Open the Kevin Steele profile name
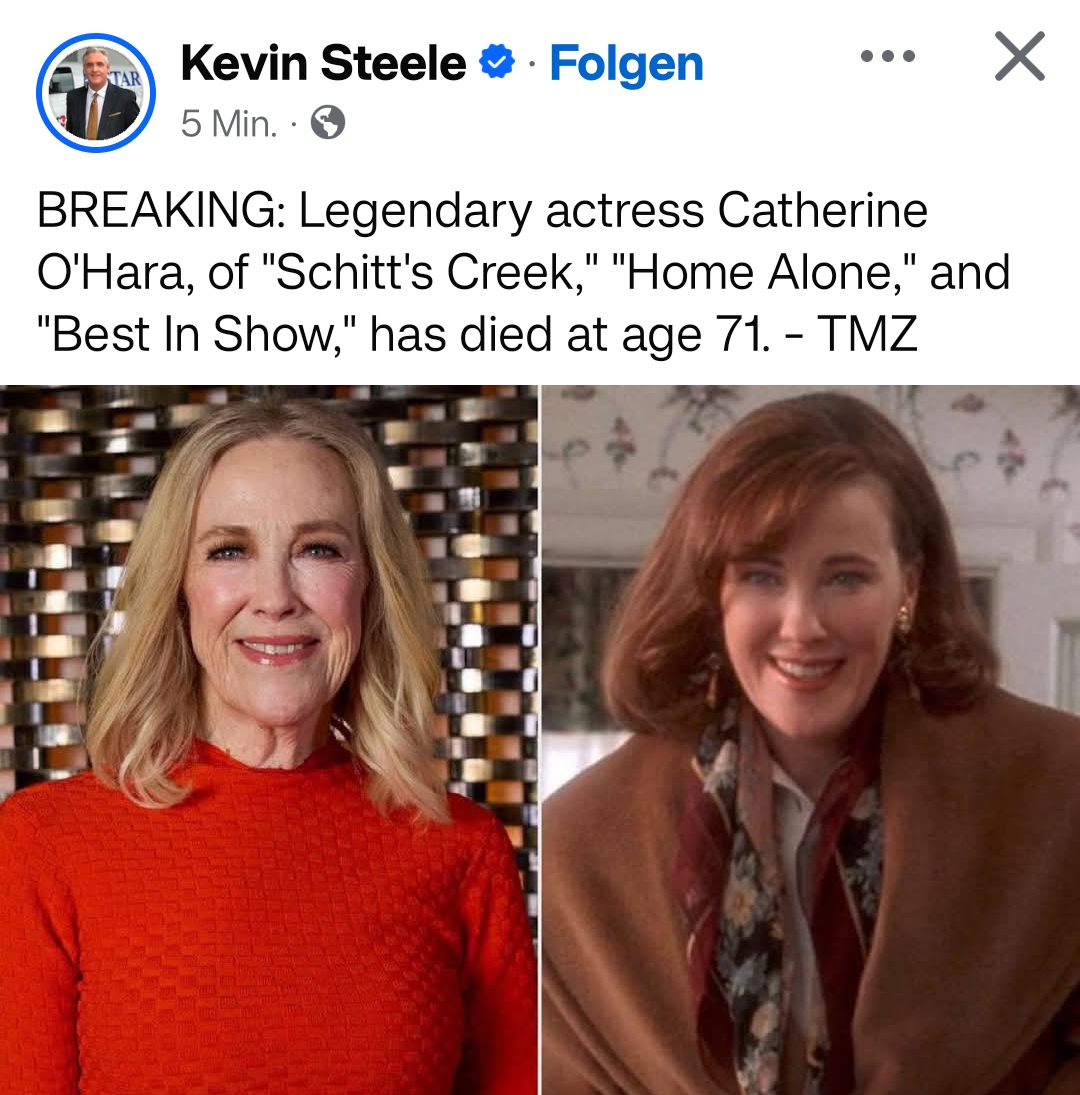Screen dimensions: 1080x1095 coord(323,62)
